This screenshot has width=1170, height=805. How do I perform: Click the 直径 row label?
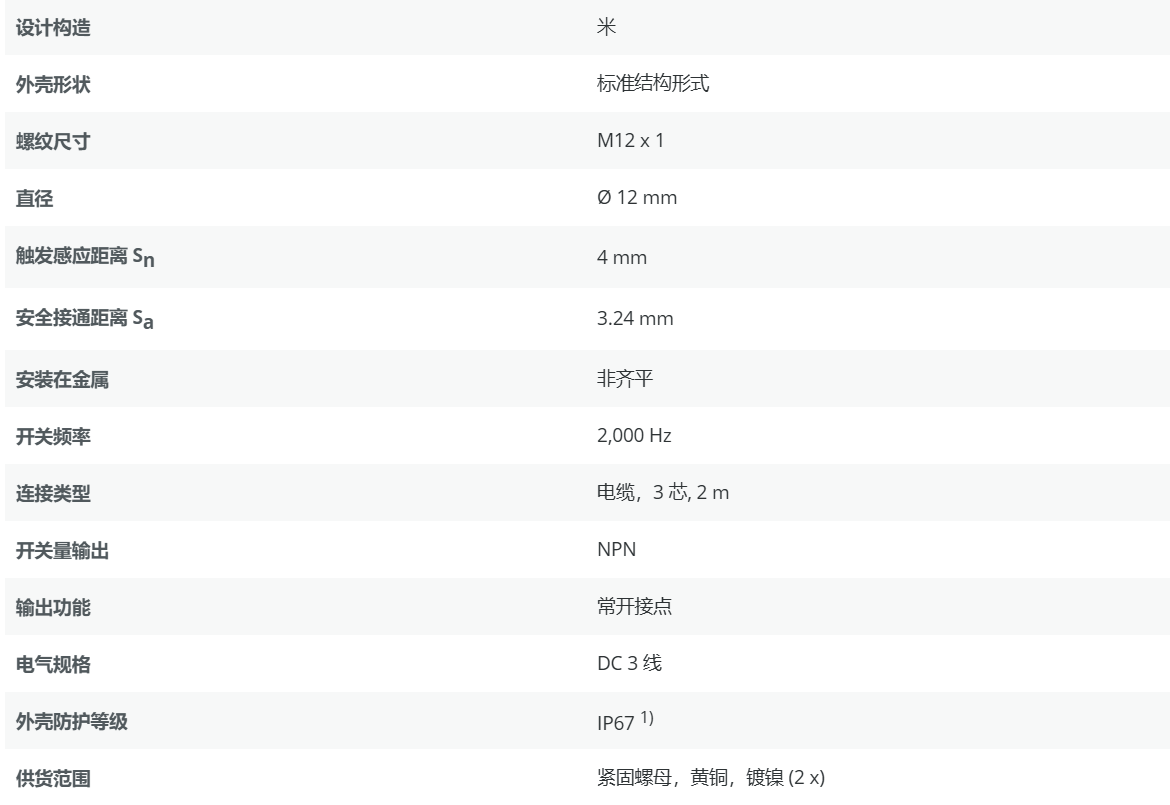[35, 199]
